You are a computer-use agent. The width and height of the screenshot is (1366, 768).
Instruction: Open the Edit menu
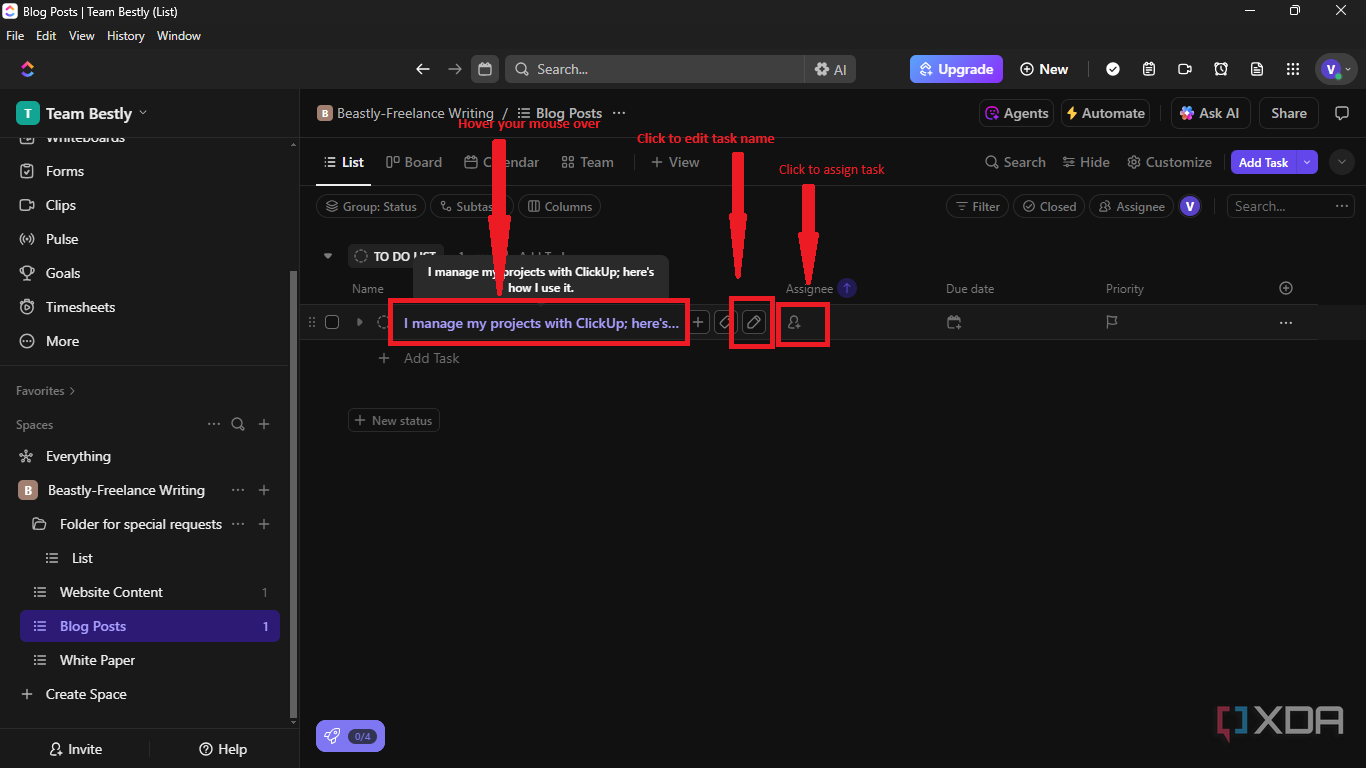pyautogui.click(x=46, y=36)
